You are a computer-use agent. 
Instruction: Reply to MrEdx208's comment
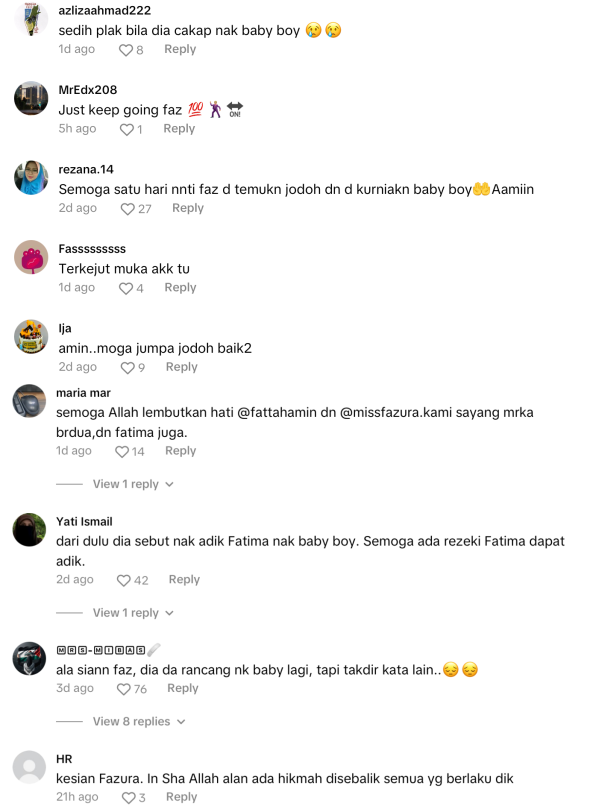[x=179, y=128]
